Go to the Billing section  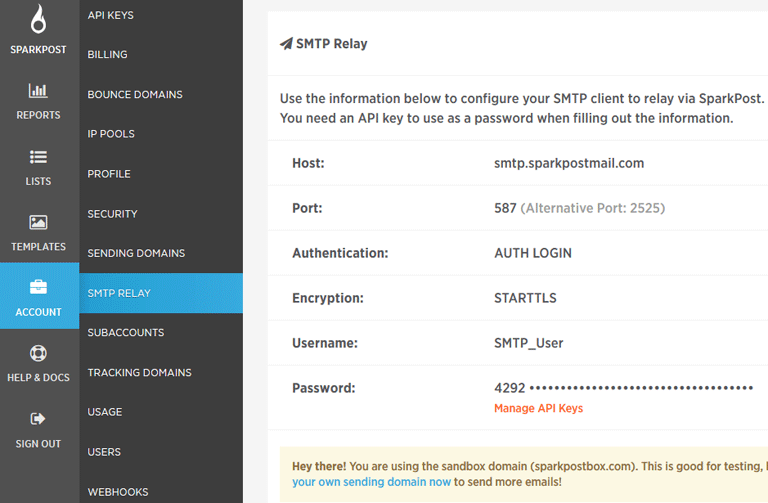pos(107,54)
